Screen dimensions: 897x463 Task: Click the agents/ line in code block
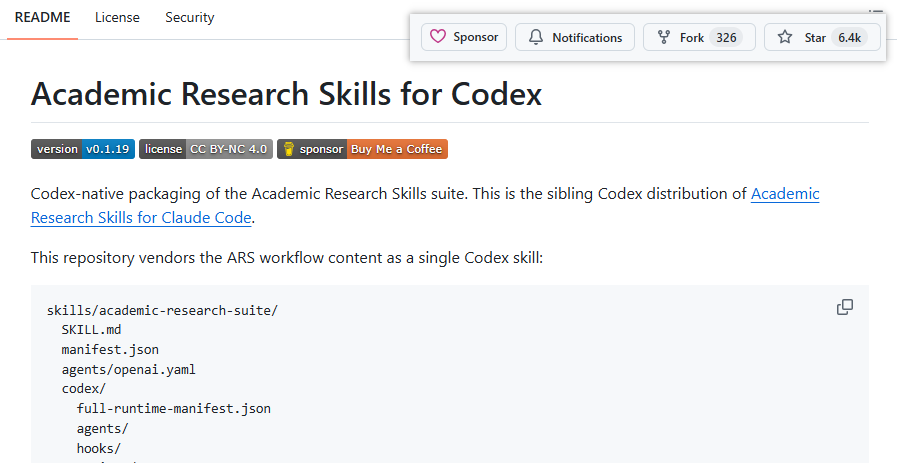click(x=103, y=428)
